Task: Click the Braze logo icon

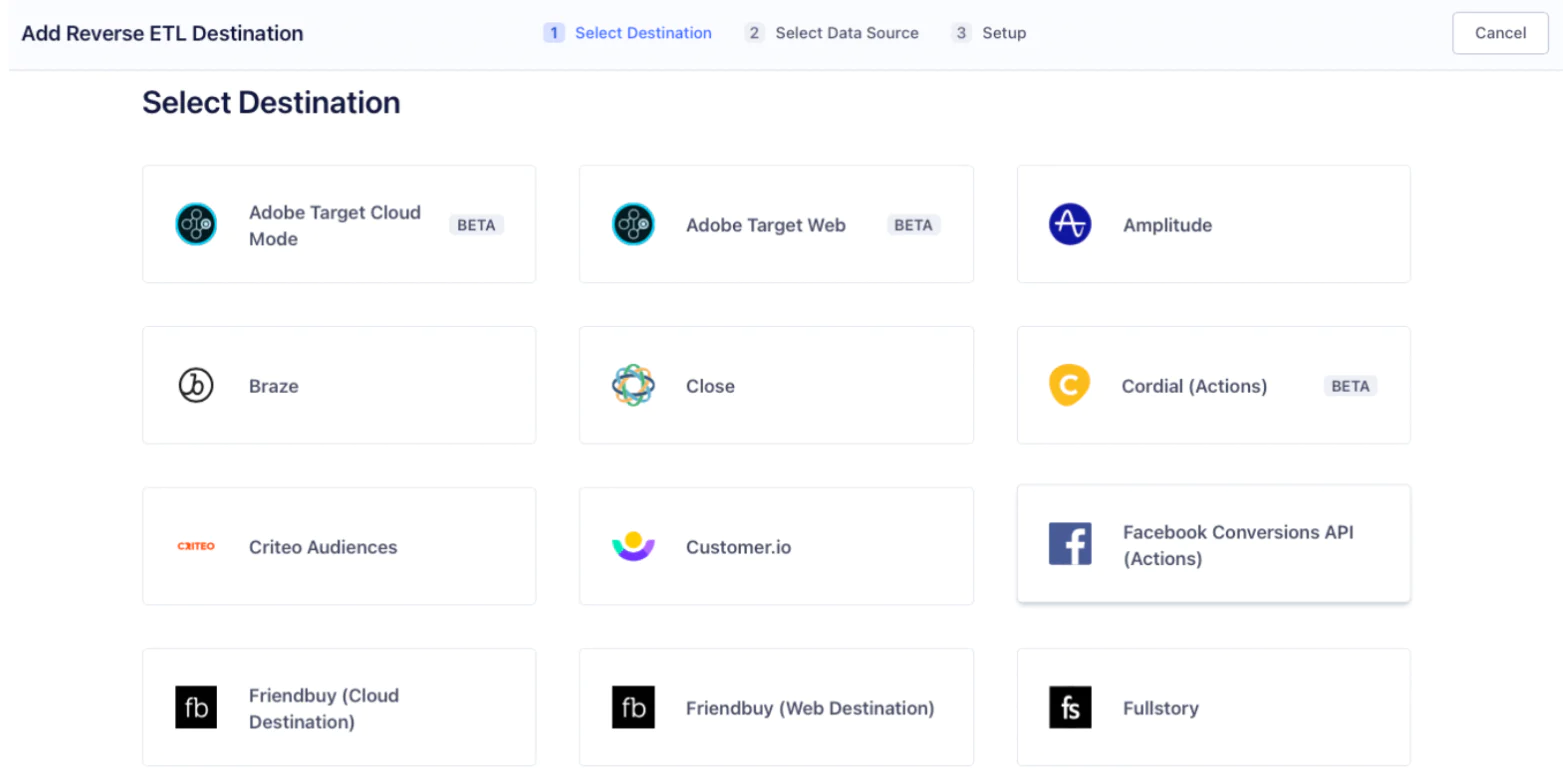Action: point(196,385)
